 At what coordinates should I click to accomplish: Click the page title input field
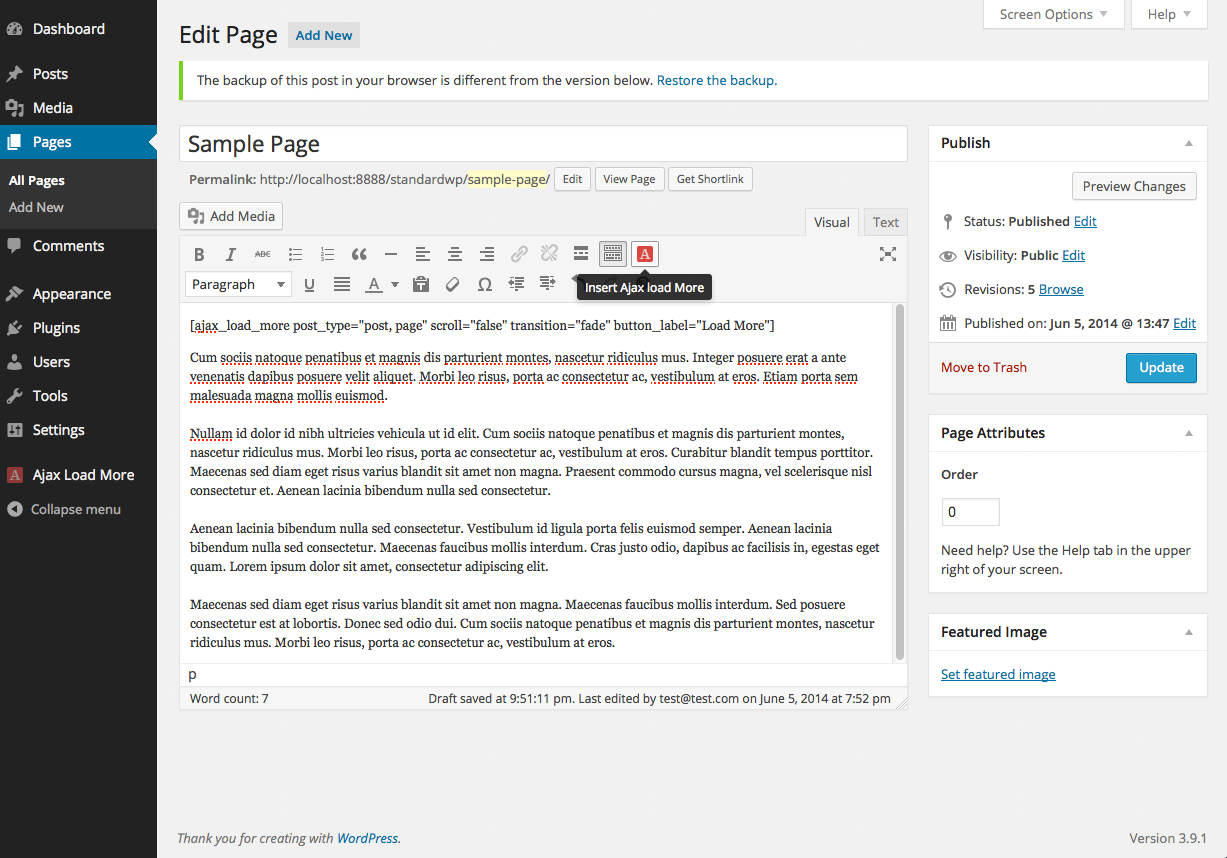click(543, 144)
